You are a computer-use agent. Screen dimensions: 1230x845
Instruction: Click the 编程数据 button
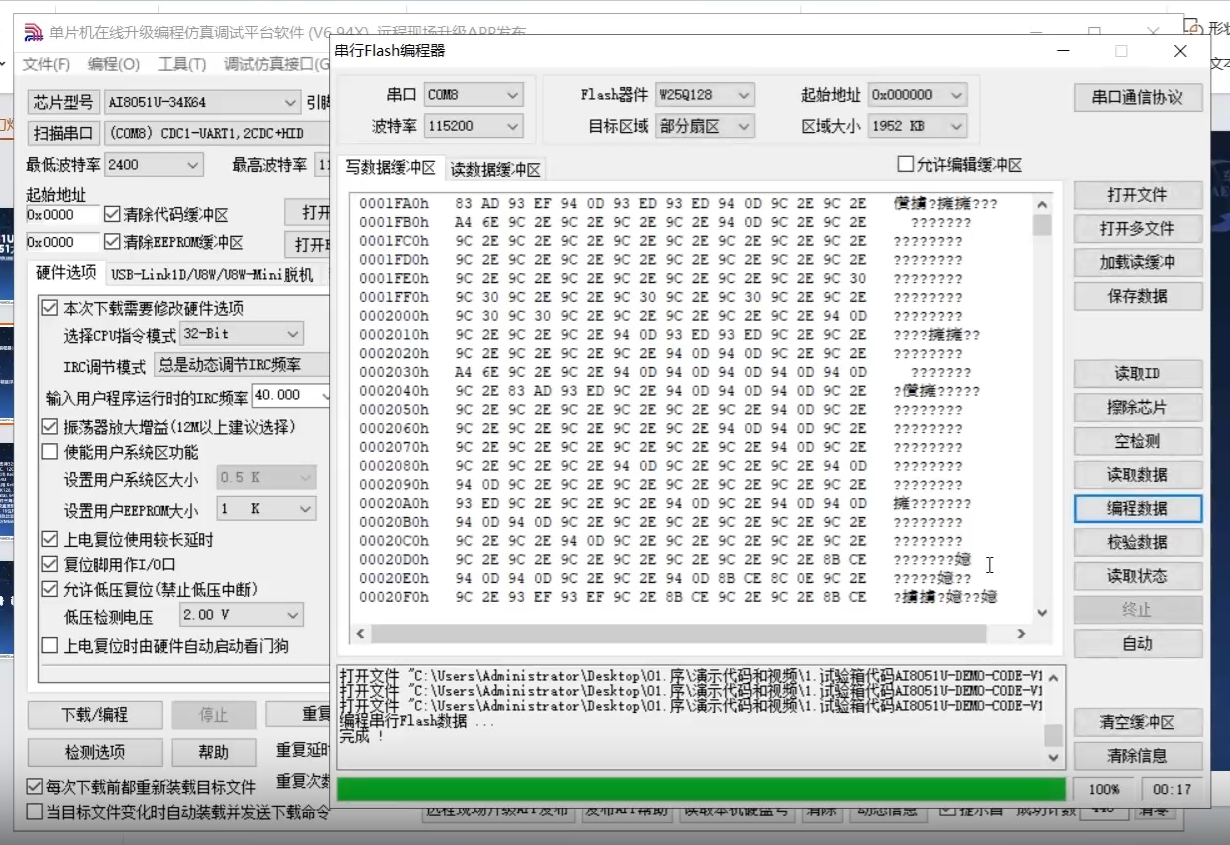pos(1137,508)
